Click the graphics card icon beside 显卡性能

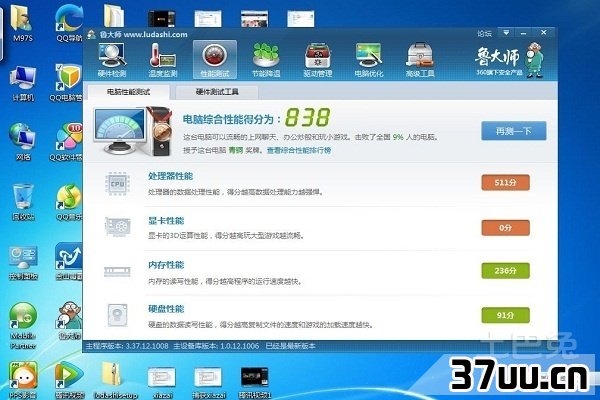pos(117,227)
